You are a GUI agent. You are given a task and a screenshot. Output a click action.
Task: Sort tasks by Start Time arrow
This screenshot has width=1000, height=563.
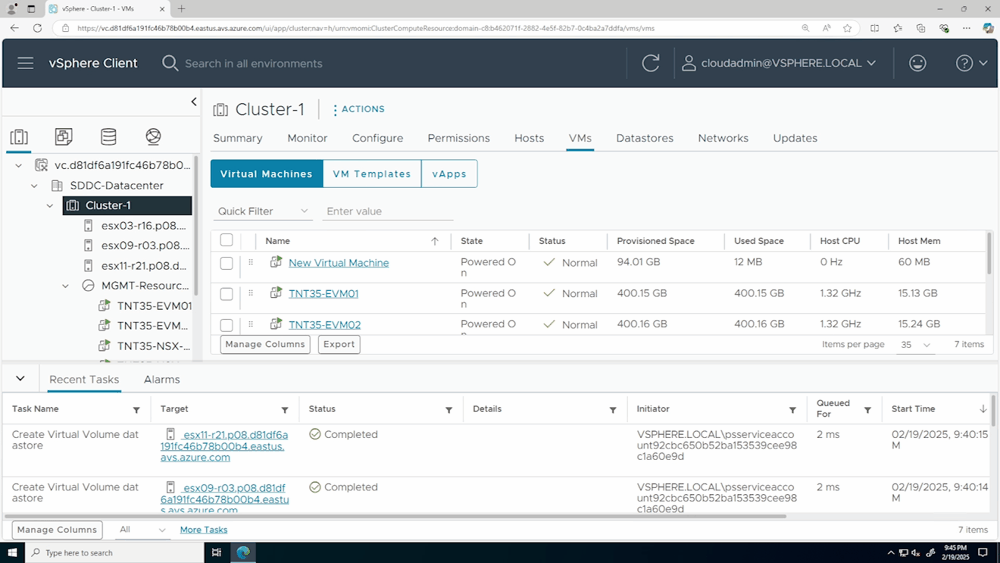pos(983,409)
